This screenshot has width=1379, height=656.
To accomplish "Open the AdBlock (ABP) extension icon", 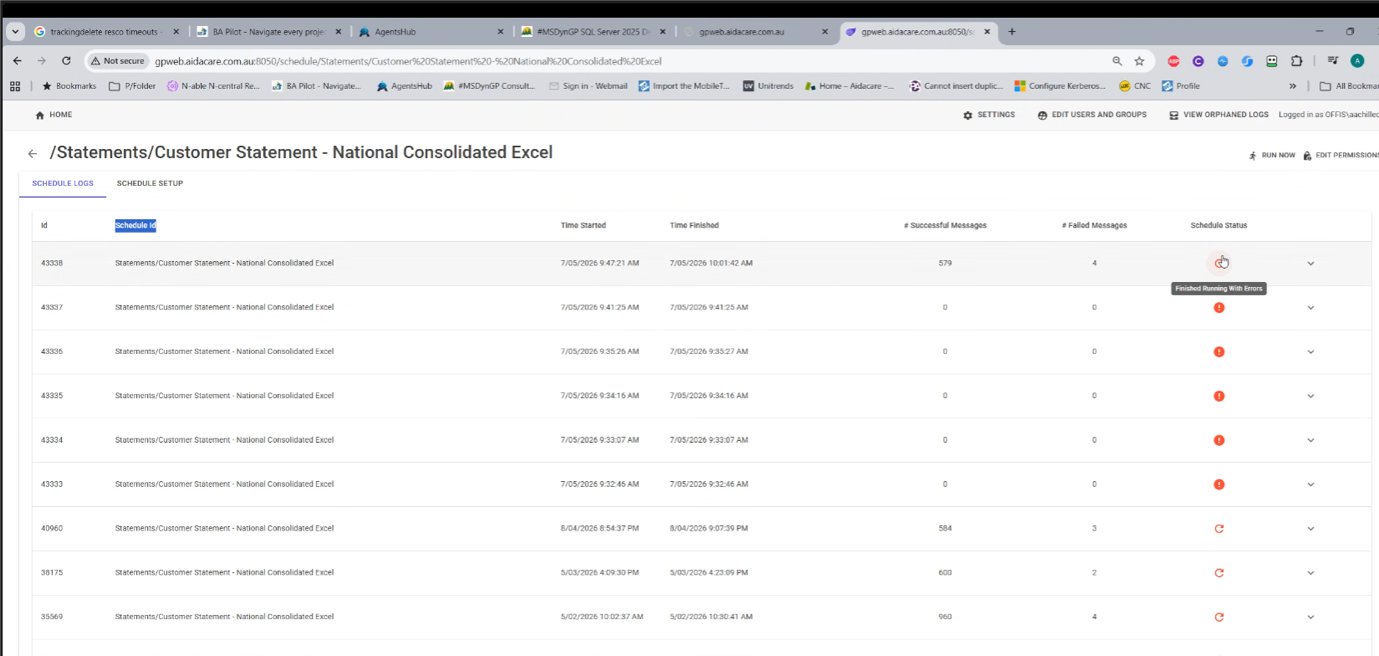I will [1174, 61].
